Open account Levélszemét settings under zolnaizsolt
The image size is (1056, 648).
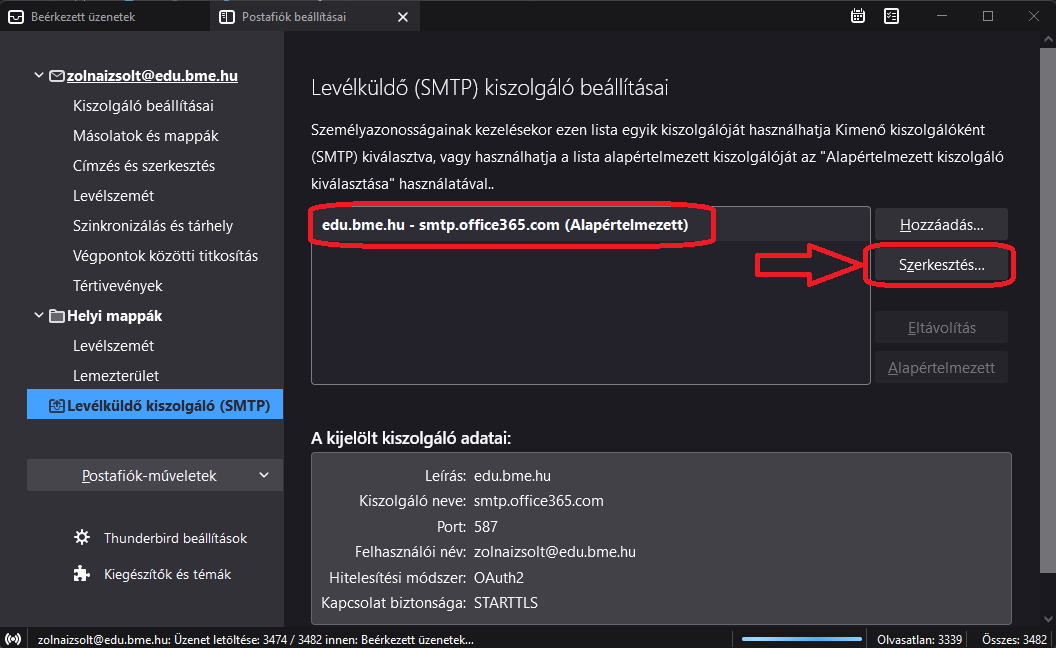(113, 196)
